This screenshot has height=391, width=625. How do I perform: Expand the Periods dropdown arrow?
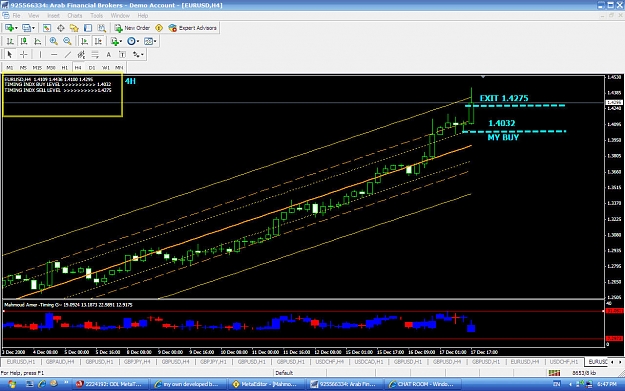tap(138, 41)
